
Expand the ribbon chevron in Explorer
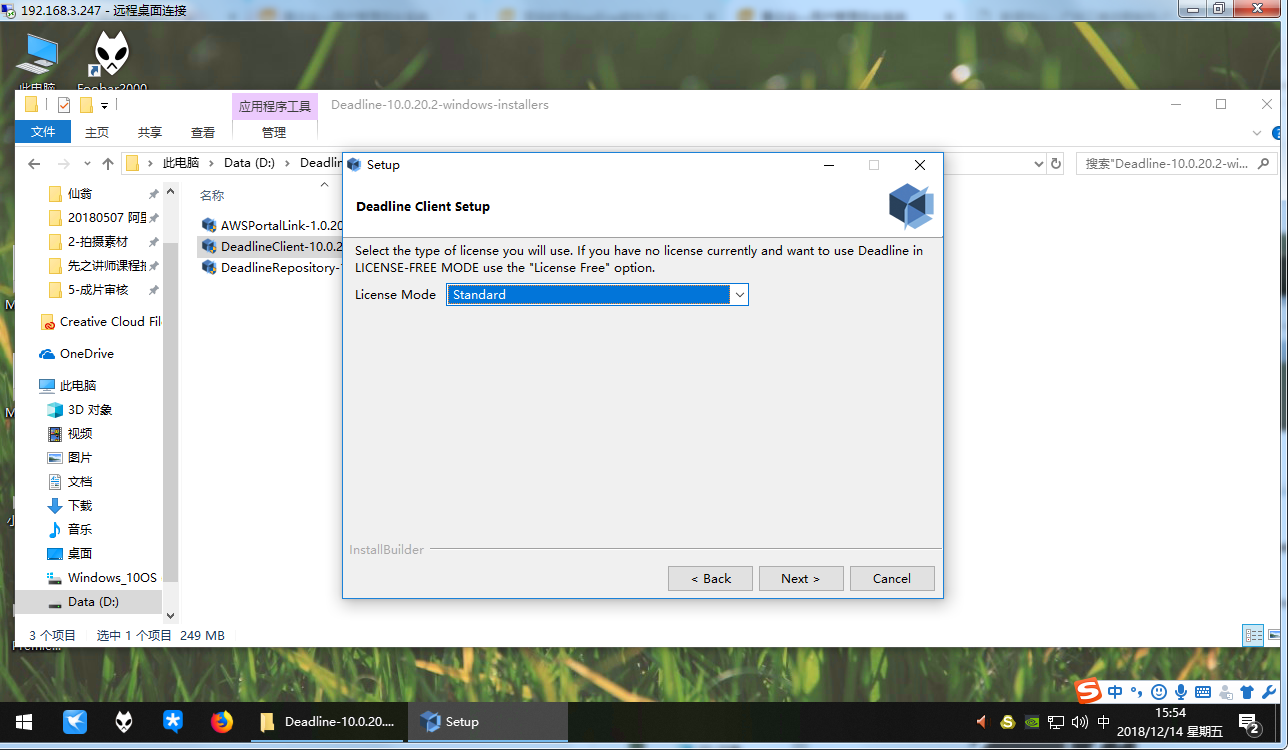[x=1258, y=132]
